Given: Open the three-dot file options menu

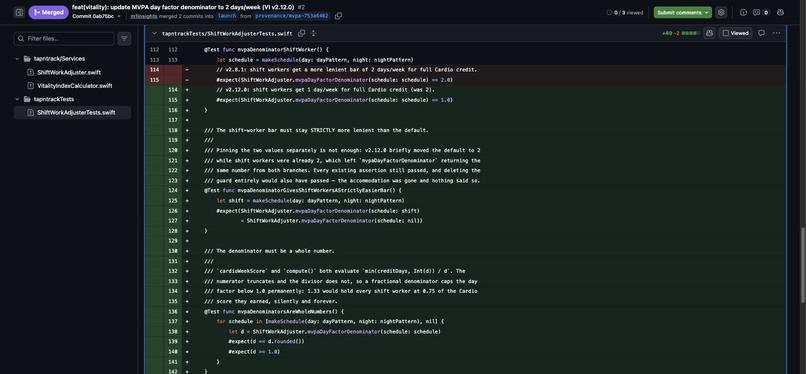Looking at the screenshot, I should 776,33.
